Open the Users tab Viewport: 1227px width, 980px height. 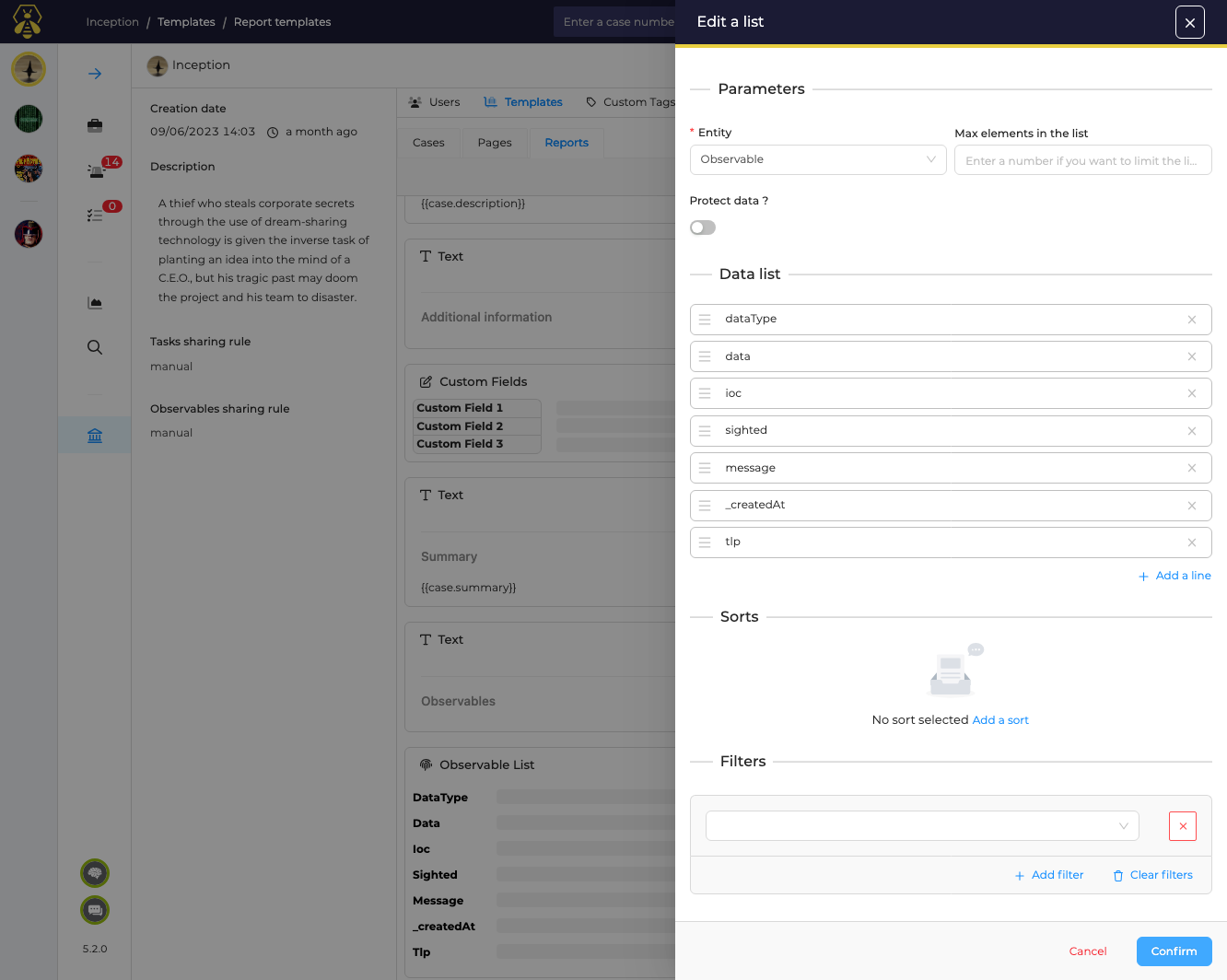point(434,102)
